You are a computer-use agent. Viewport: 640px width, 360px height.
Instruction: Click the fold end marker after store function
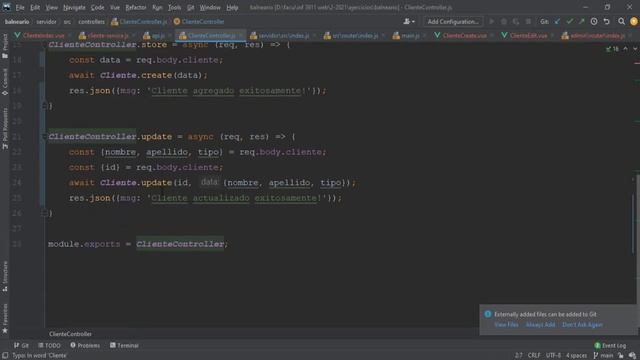pos(44,106)
